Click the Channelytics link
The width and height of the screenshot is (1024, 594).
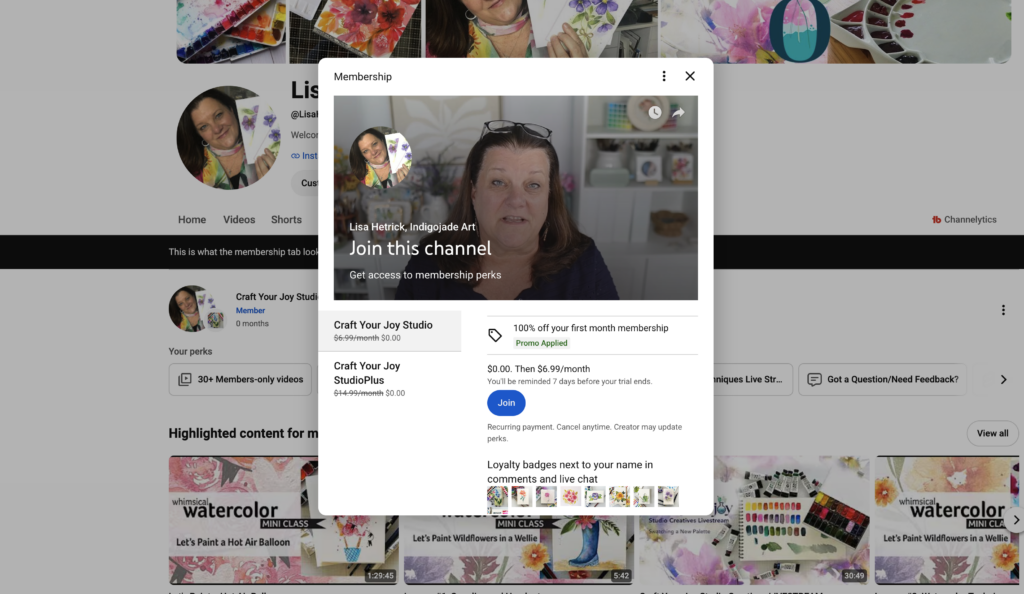click(x=964, y=219)
